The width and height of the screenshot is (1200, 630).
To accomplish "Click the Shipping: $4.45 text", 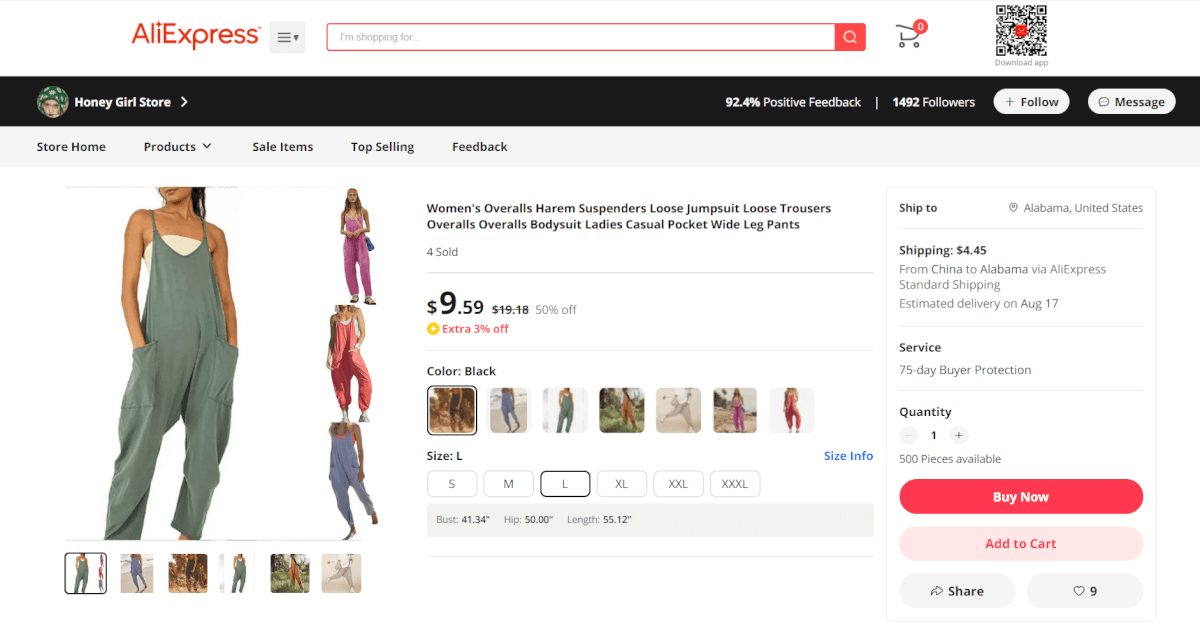I will point(943,250).
